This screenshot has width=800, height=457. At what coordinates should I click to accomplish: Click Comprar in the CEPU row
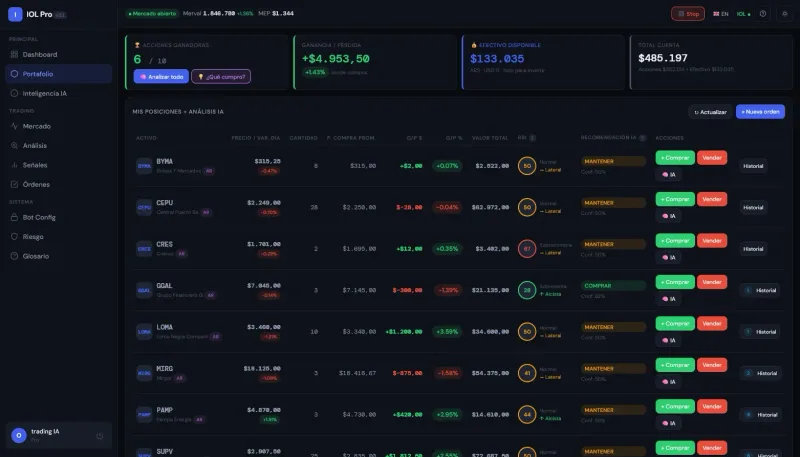[x=675, y=199]
